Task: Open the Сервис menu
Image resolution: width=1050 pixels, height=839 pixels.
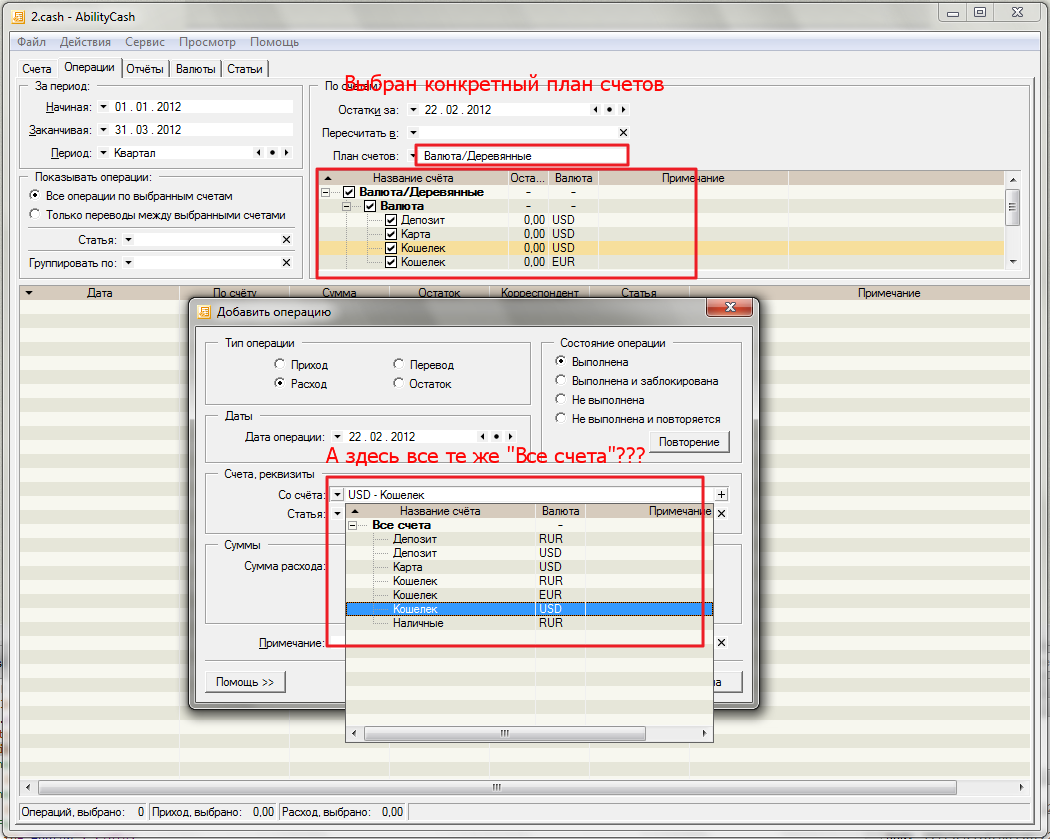Action: 145,42
